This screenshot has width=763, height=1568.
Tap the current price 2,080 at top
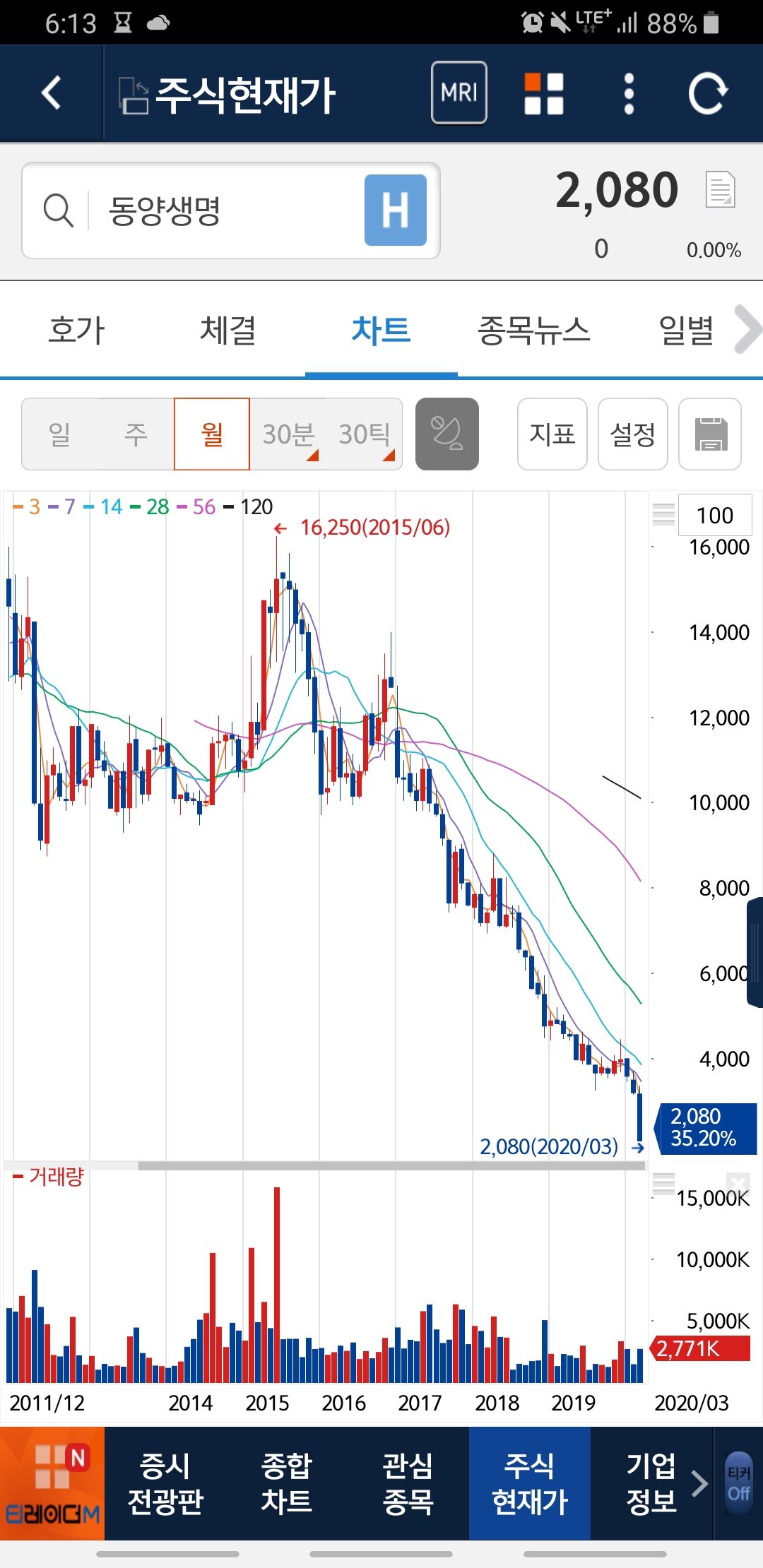617,190
